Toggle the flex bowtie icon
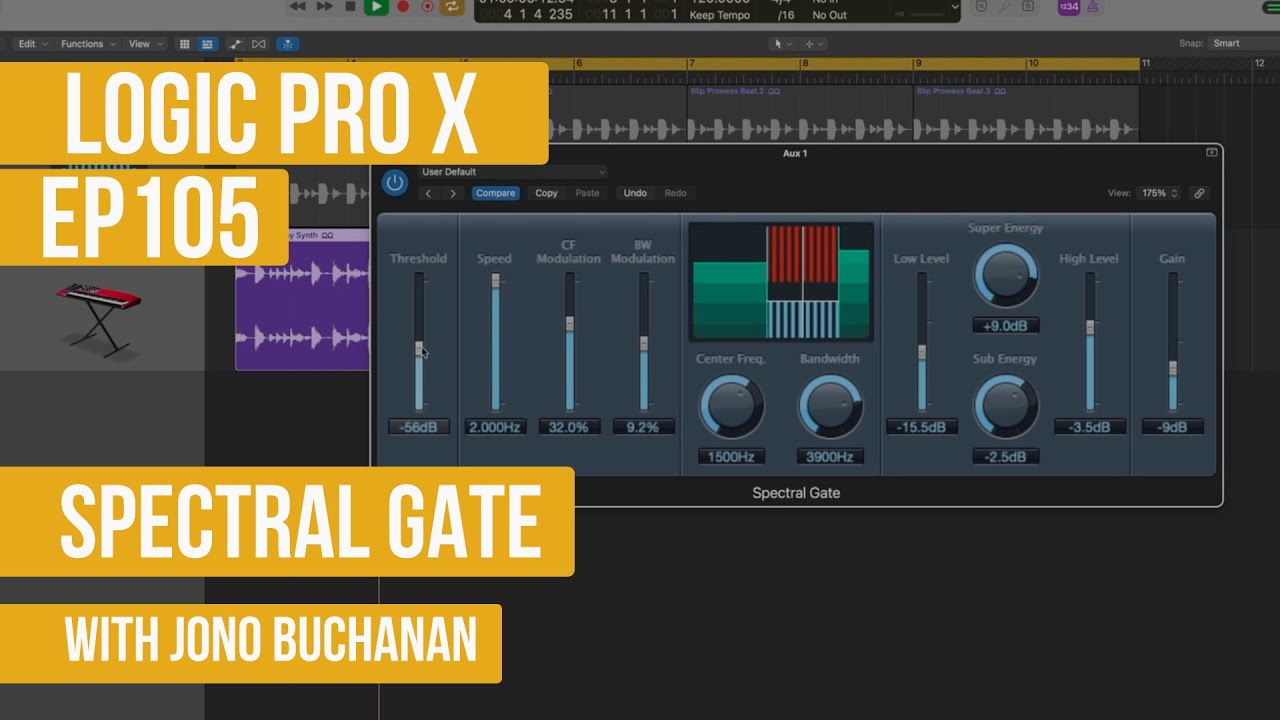Viewport: 1280px width, 720px height. pyautogui.click(x=259, y=44)
